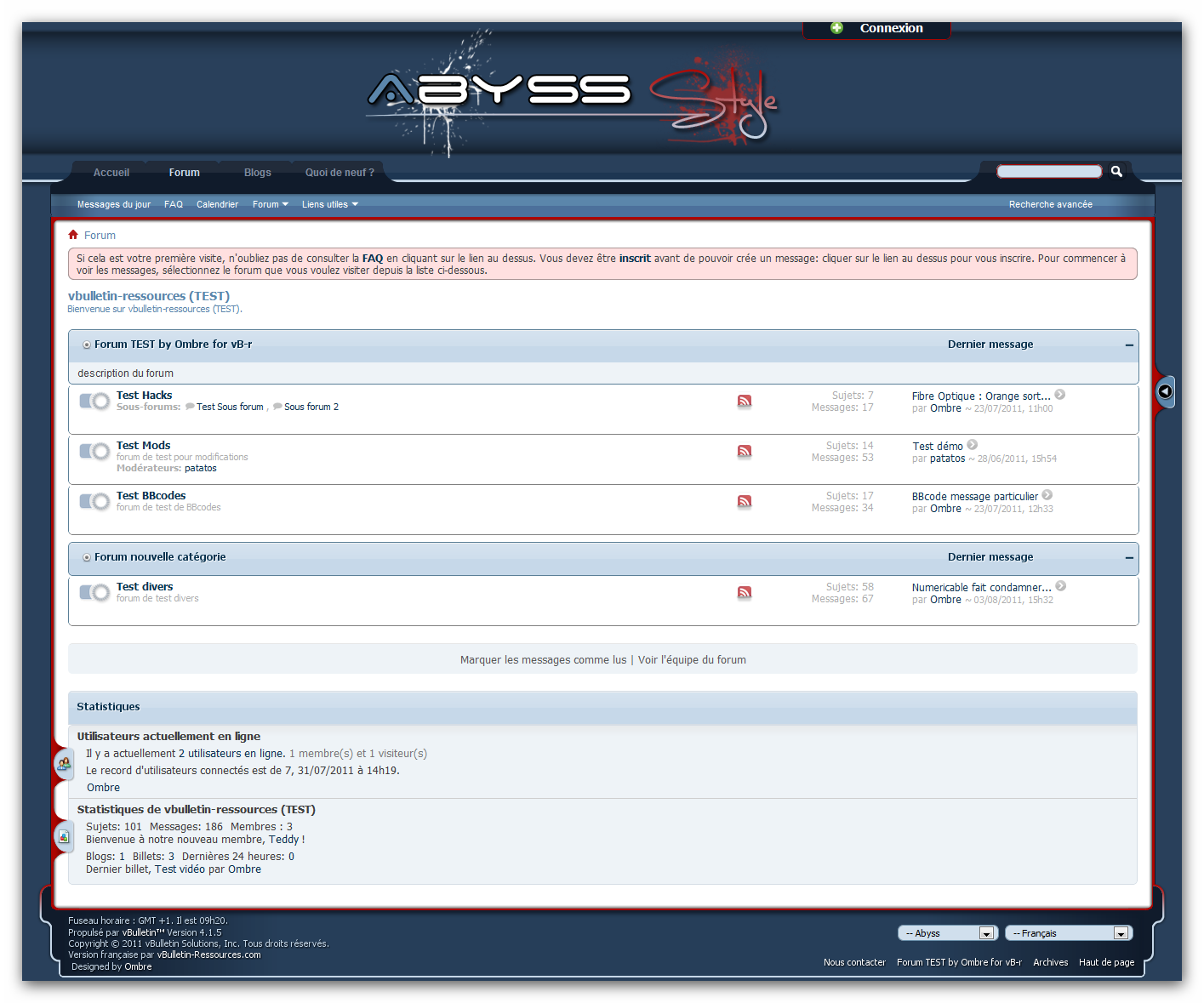The width and height of the screenshot is (1204, 1003).
Task: Open the Test Mods forum
Action: click(x=144, y=446)
